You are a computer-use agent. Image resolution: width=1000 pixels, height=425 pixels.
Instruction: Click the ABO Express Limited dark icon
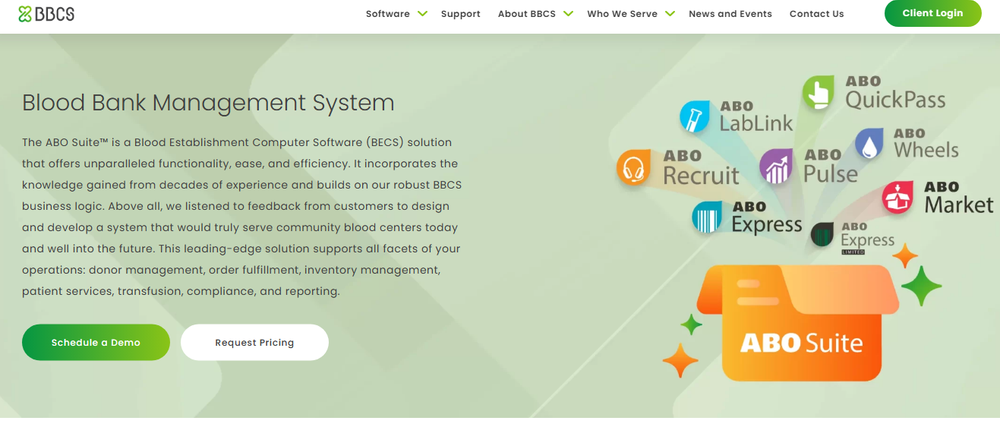822,235
